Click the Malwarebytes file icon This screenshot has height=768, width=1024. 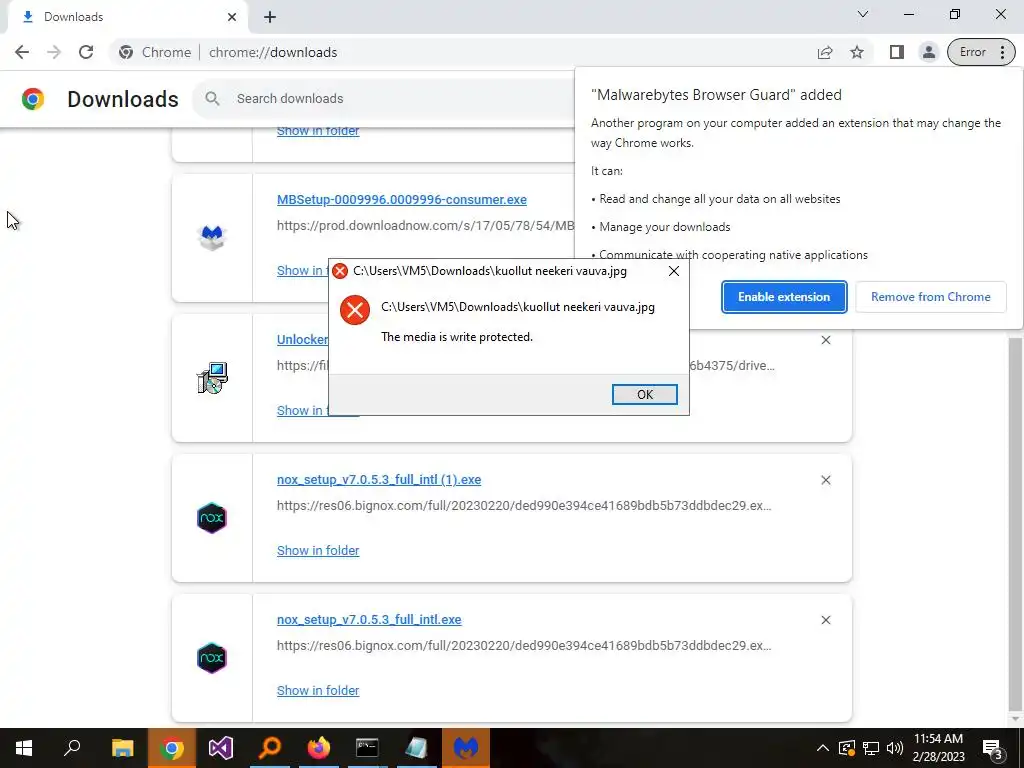[212, 238]
